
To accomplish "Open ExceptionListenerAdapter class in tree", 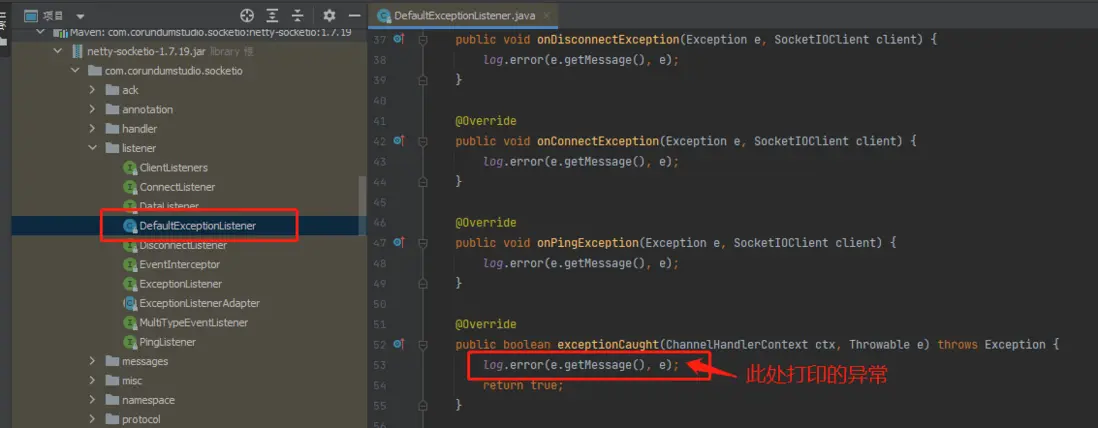I will 200,303.
